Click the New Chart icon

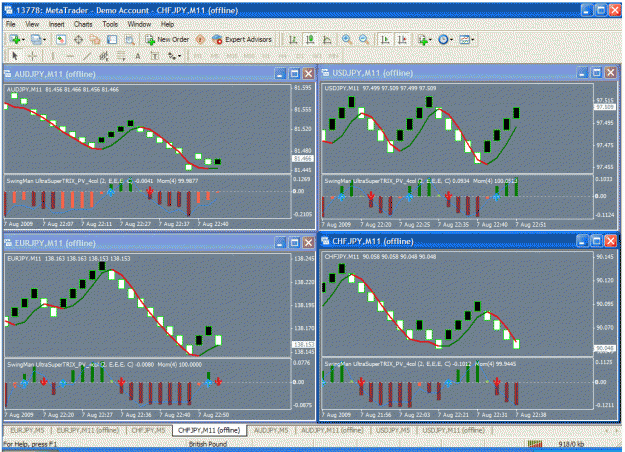point(15,39)
